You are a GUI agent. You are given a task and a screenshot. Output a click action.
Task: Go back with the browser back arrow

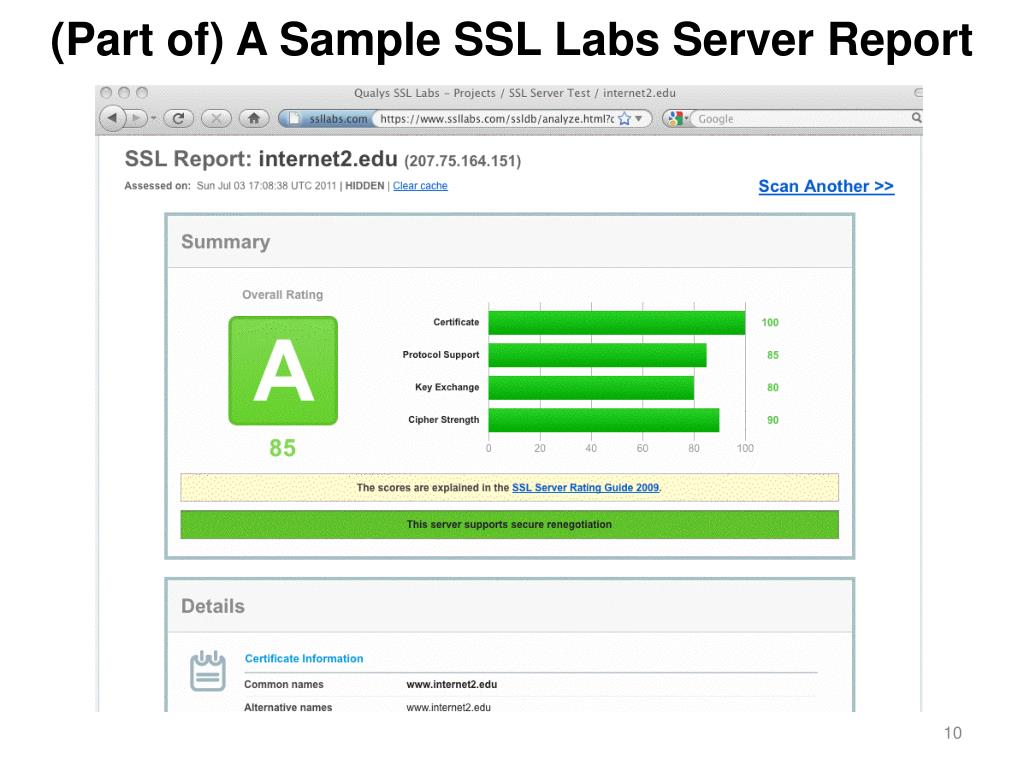click(x=112, y=118)
